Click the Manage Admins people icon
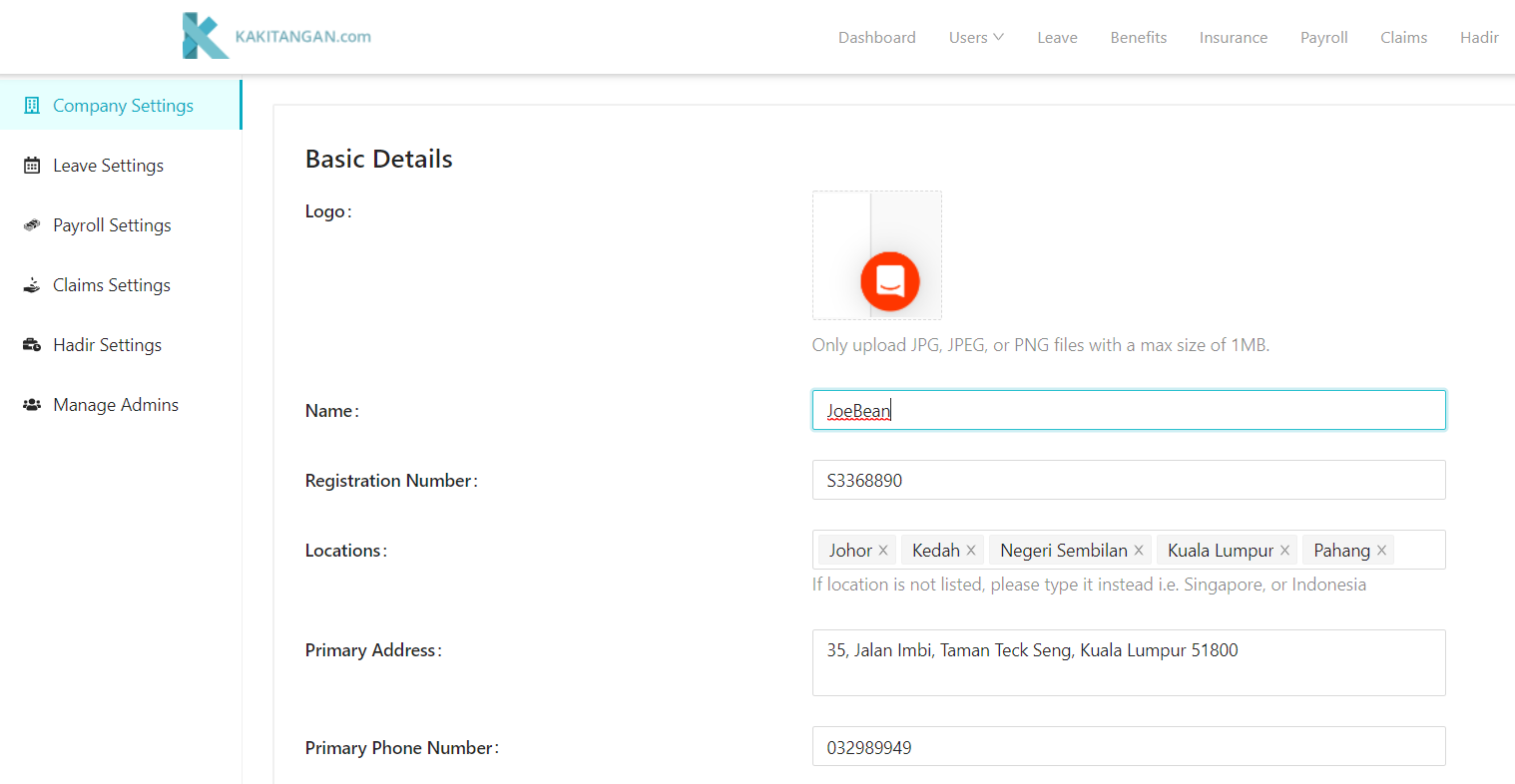The height and width of the screenshot is (784, 1515). [32, 405]
